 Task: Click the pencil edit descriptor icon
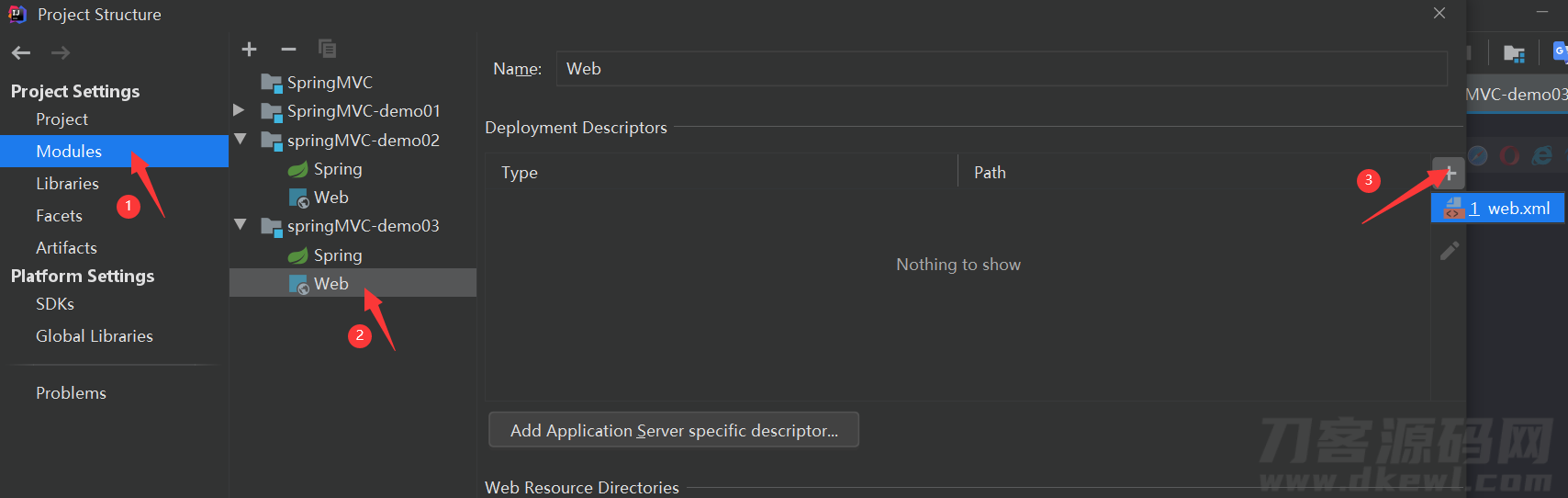pyautogui.click(x=1449, y=251)
